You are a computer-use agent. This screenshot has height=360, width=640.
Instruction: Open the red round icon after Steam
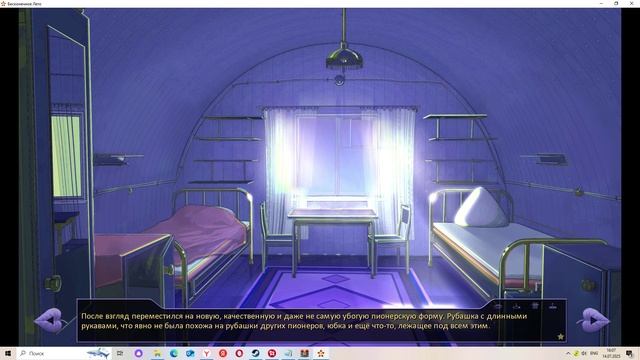click(x=272, y=353)
